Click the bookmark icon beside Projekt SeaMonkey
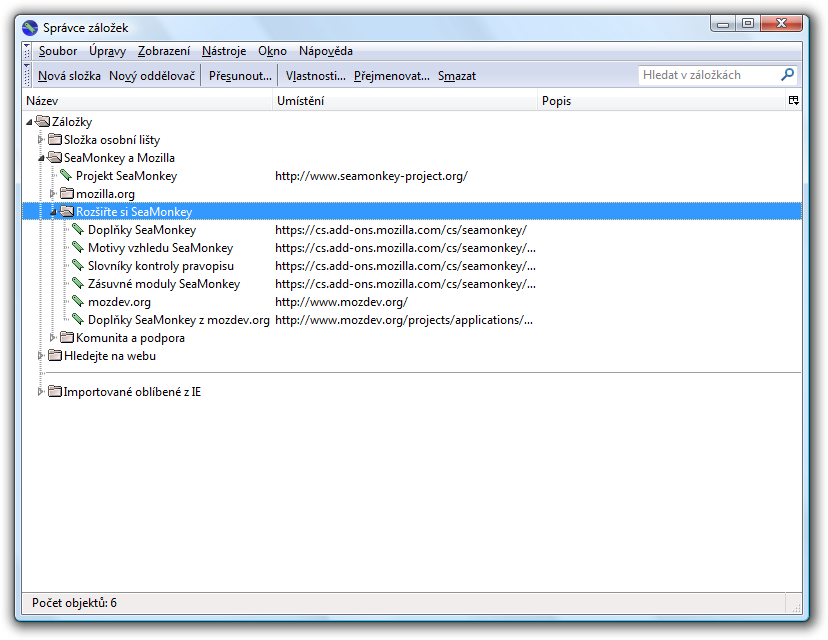 [x=67, y=176]
